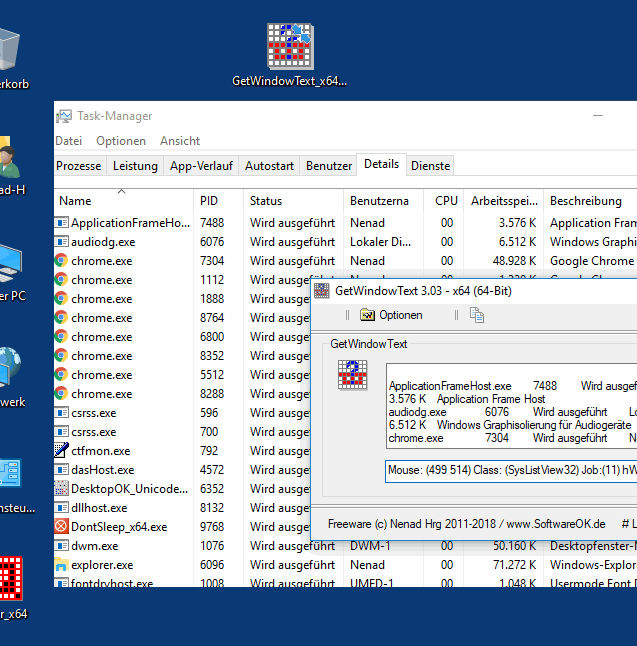Click the GetWindowText title bar icon
637x646 pixels.
(322, 290)
